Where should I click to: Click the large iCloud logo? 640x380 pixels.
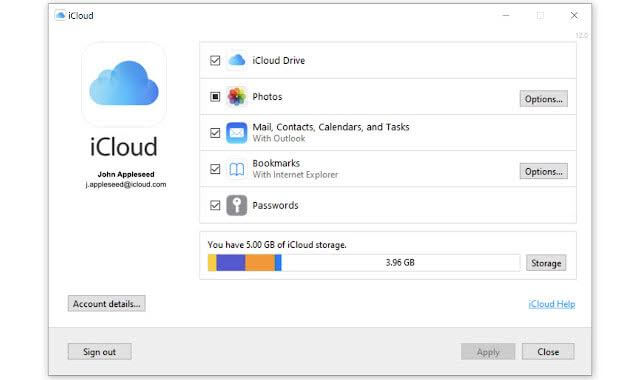[x=124, y=83]
